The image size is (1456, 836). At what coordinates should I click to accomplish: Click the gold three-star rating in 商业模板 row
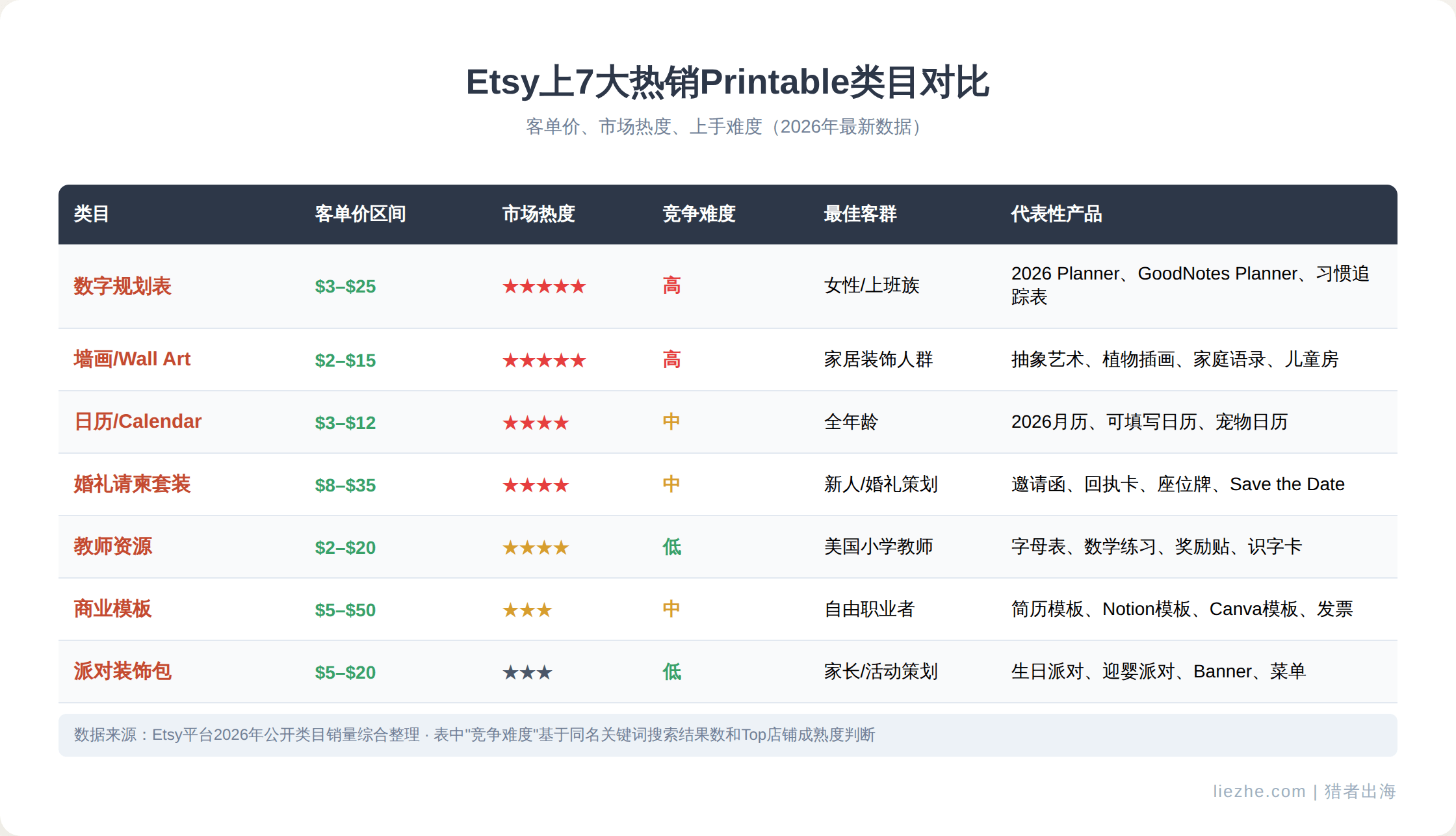click(527, 610)
